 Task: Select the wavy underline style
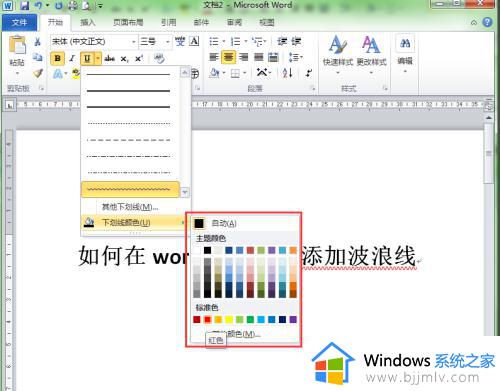click(130, 189)
